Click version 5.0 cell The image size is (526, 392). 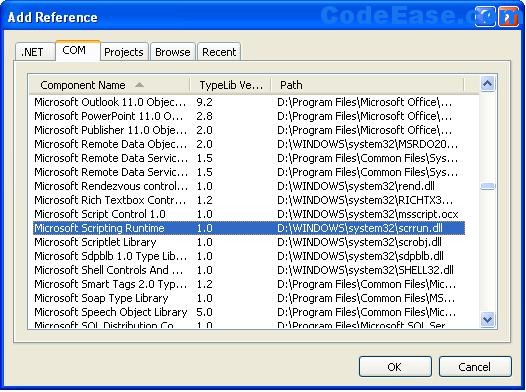coord(204,312)
